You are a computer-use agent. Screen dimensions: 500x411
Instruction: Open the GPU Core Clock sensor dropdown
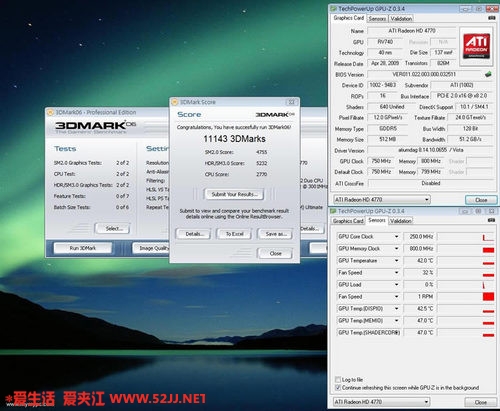(396, 237)
